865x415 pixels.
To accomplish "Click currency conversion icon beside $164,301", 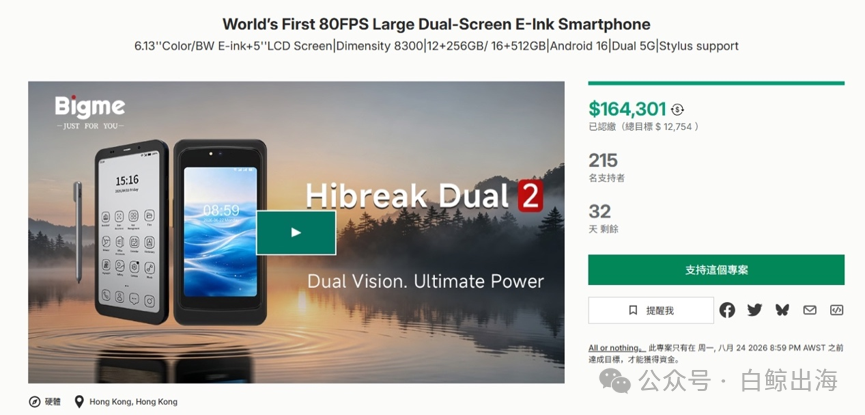I will point(677,109).
